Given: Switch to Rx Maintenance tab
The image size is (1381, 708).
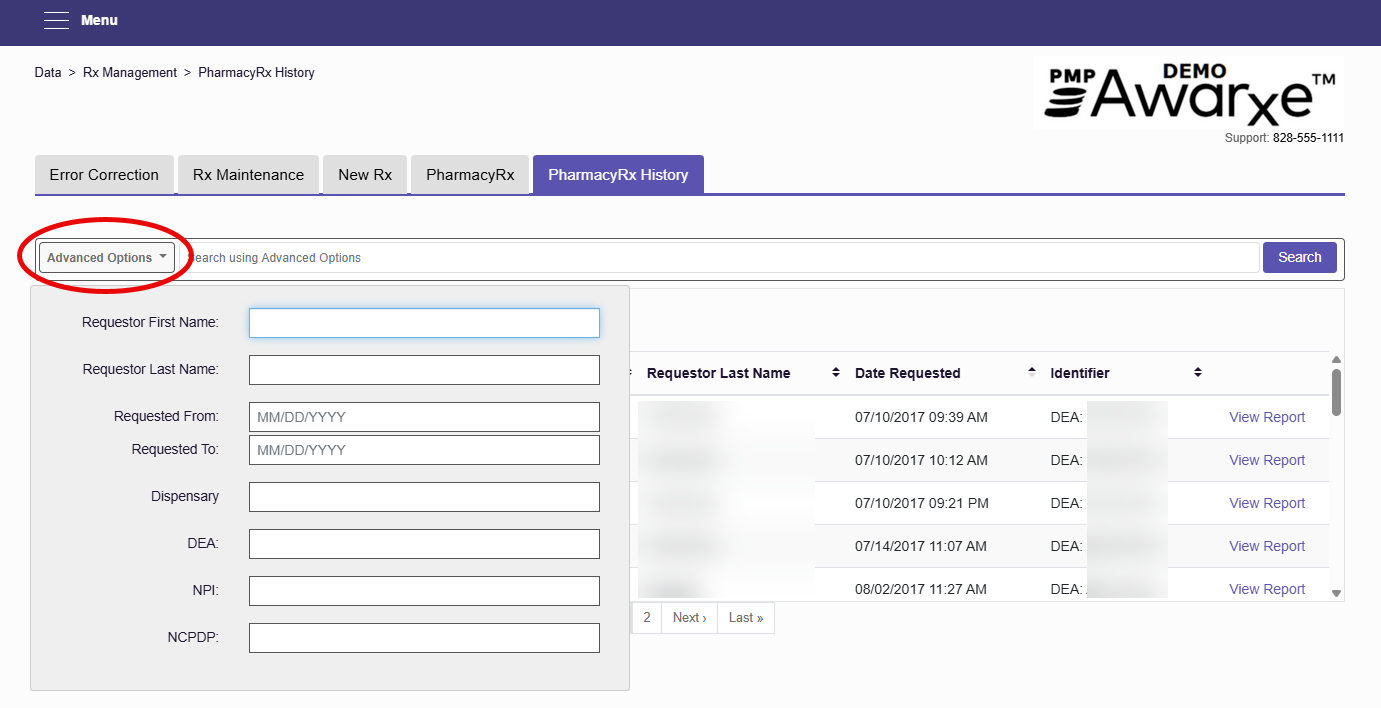Looking at the screenshot, I should pos(248,175).
